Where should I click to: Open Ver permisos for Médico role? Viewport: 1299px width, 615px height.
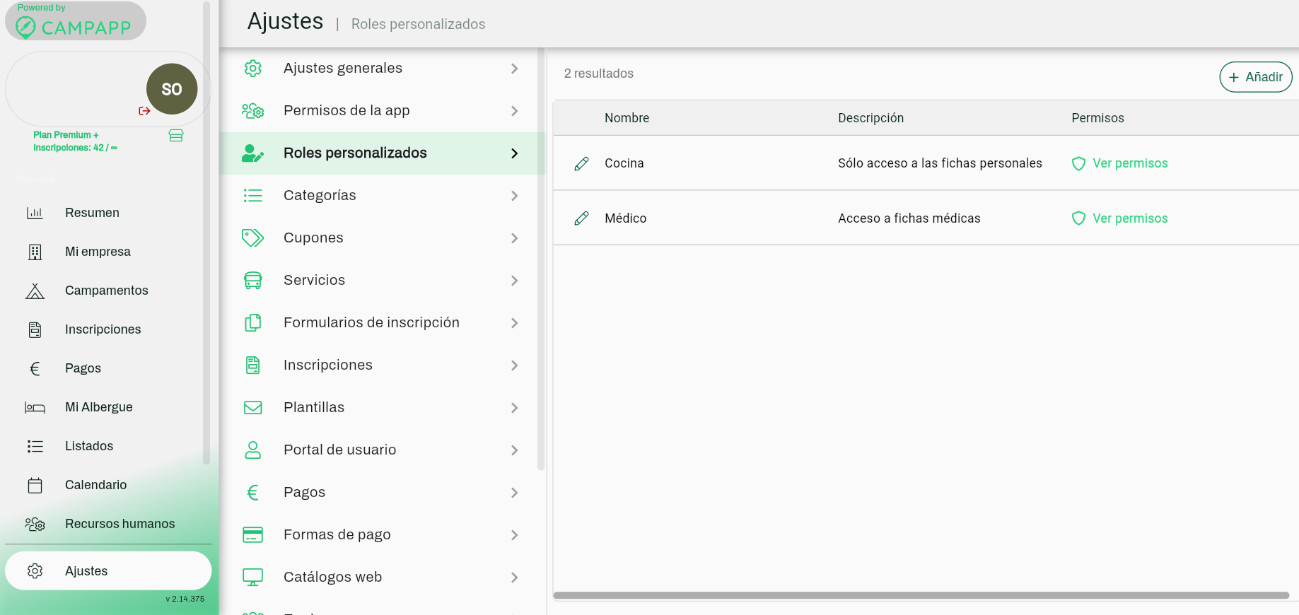tap(1129, 218)
